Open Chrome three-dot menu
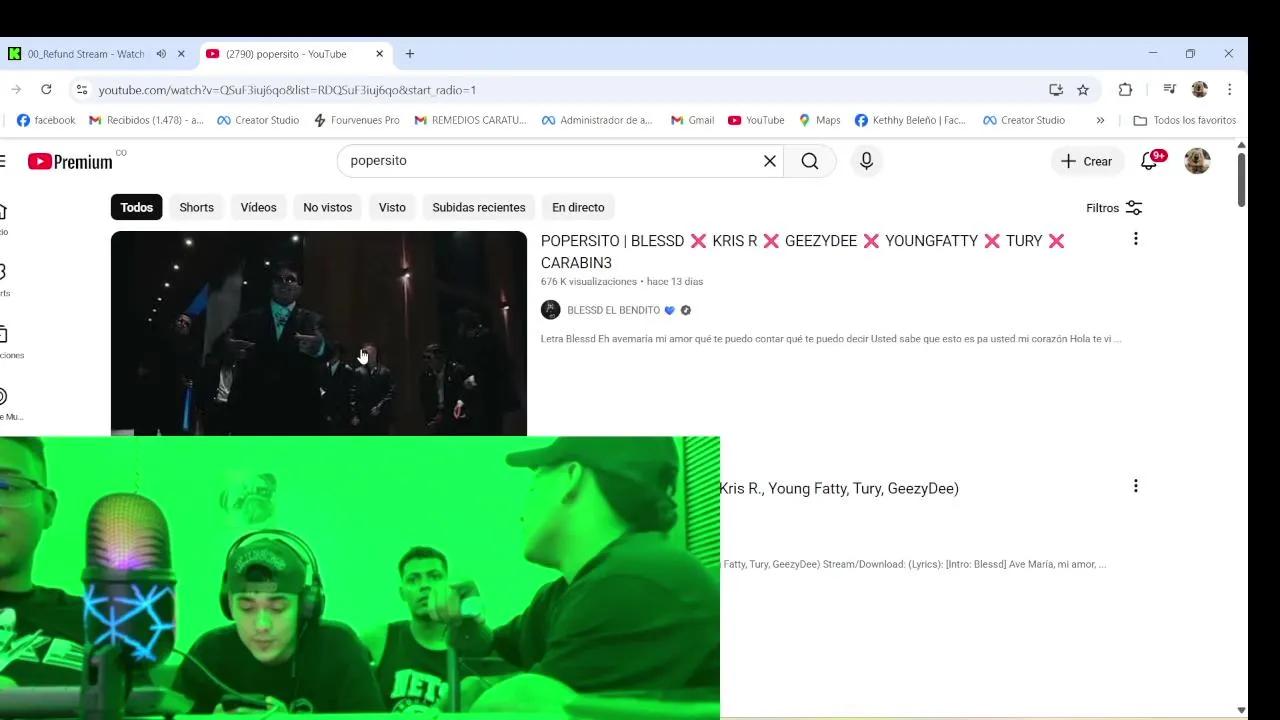 pos(1229,90)
